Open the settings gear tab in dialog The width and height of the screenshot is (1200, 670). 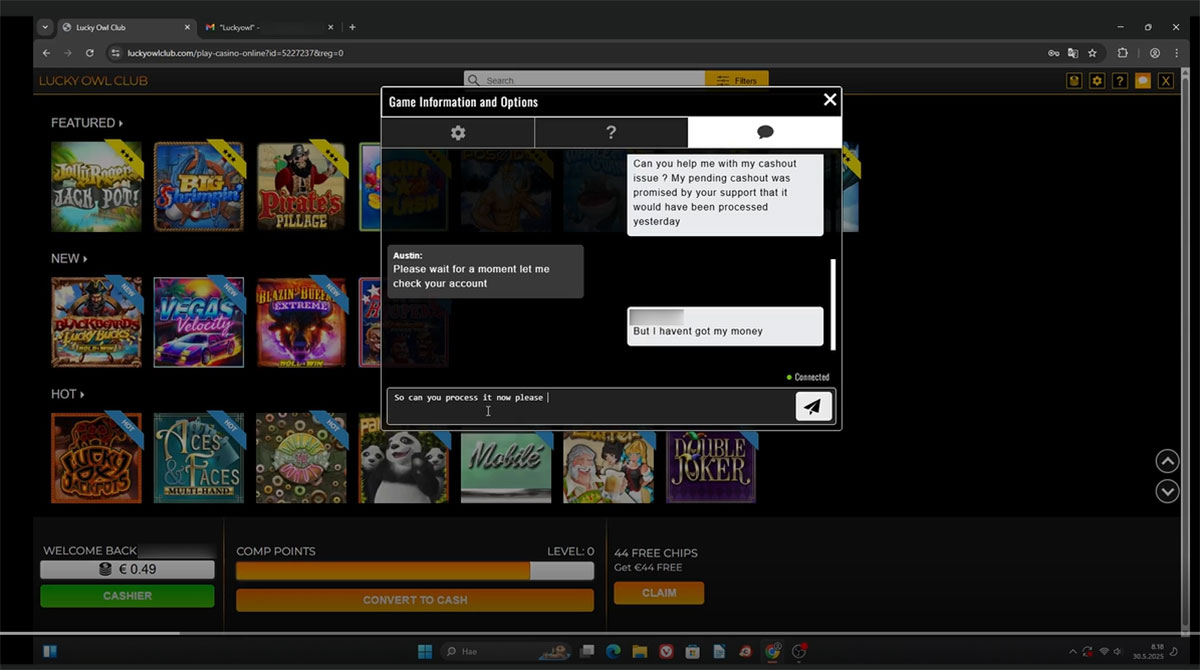coord(458,132)
